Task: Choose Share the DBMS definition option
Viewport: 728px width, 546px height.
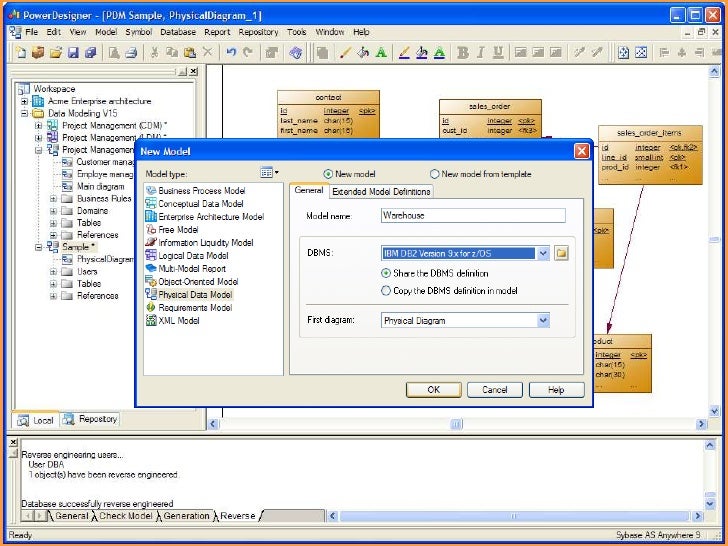Action: tap(386, 273)
